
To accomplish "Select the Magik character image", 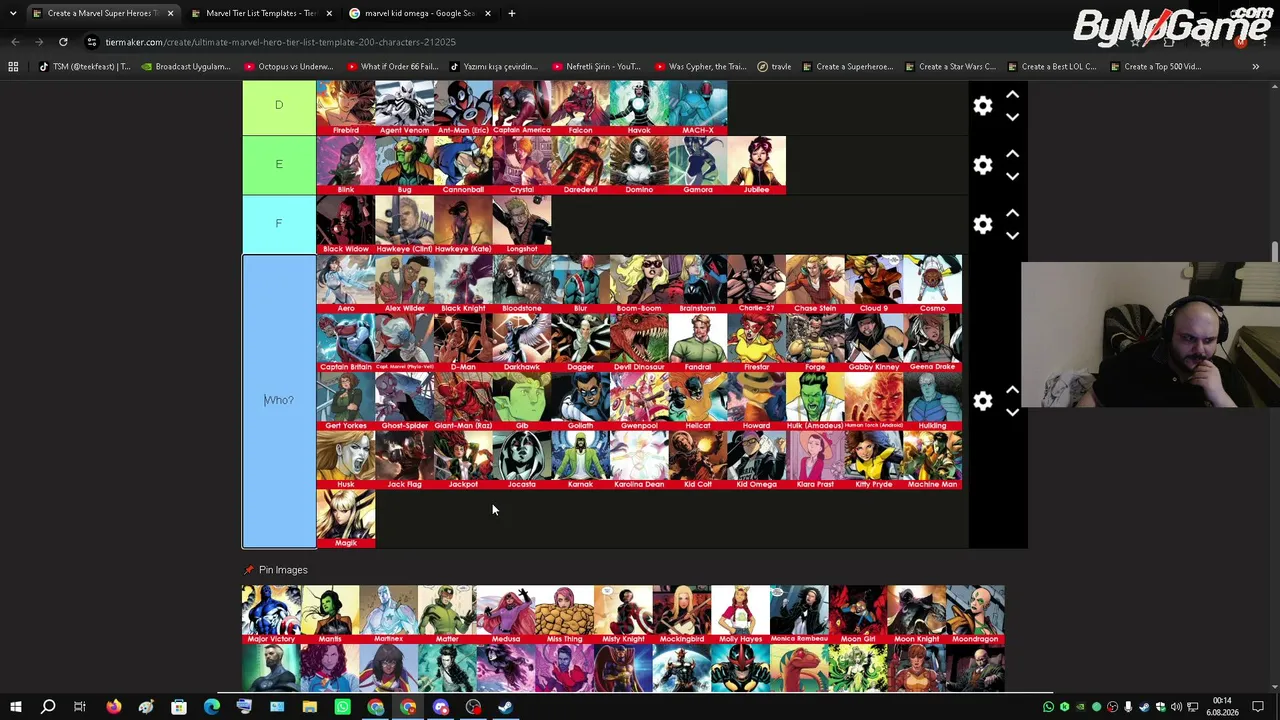I will click(x=346, y=519).
